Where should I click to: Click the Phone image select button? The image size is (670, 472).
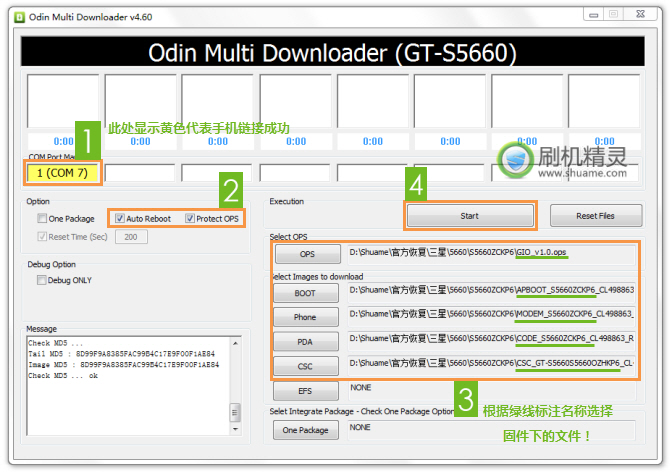pos(306,317)
